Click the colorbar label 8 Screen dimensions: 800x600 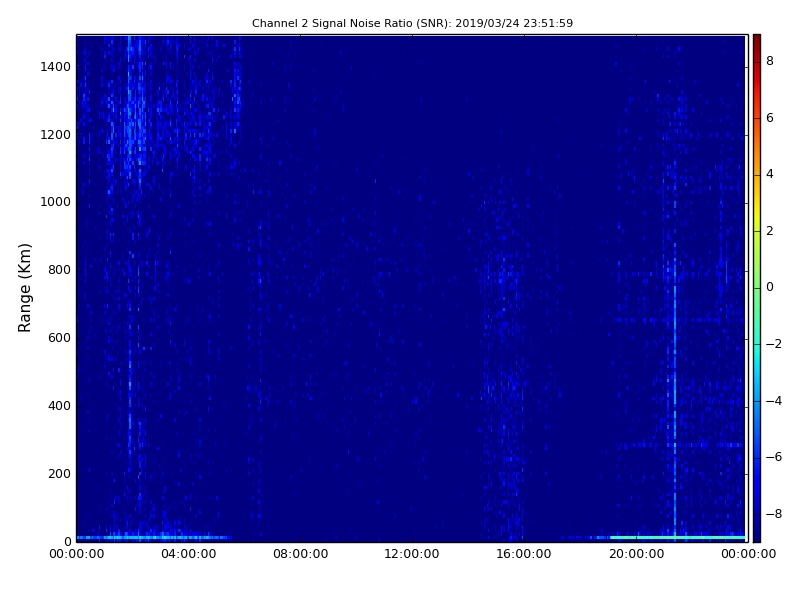coord(770,61)
